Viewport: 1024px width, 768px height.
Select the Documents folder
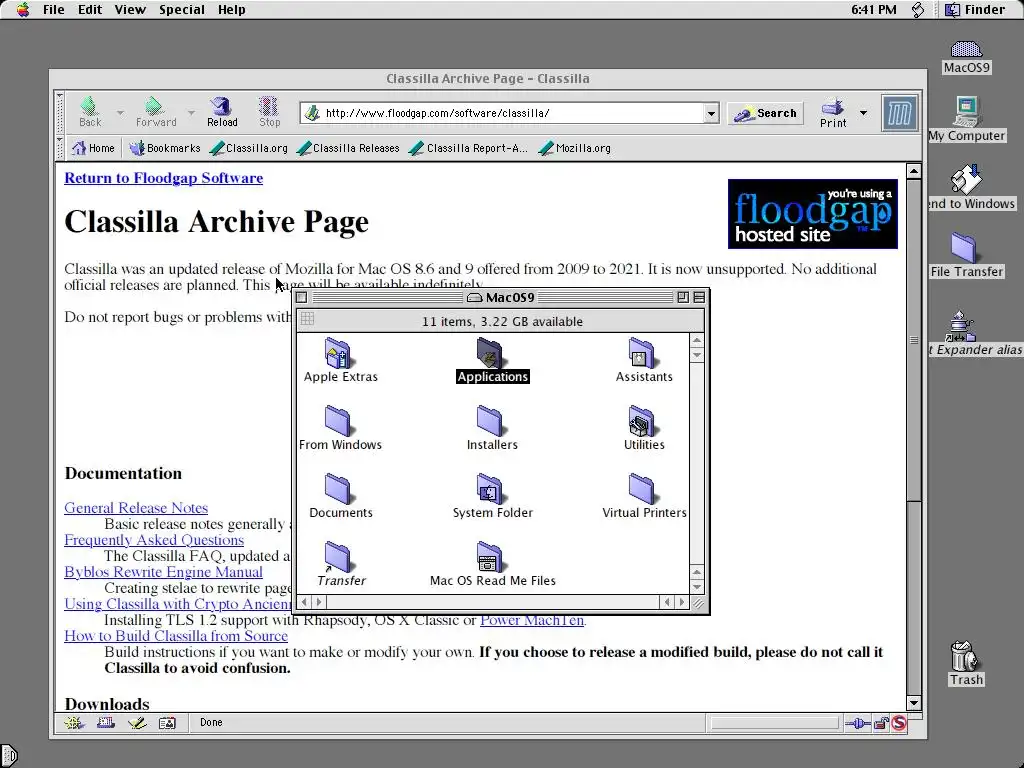(340, 496)
